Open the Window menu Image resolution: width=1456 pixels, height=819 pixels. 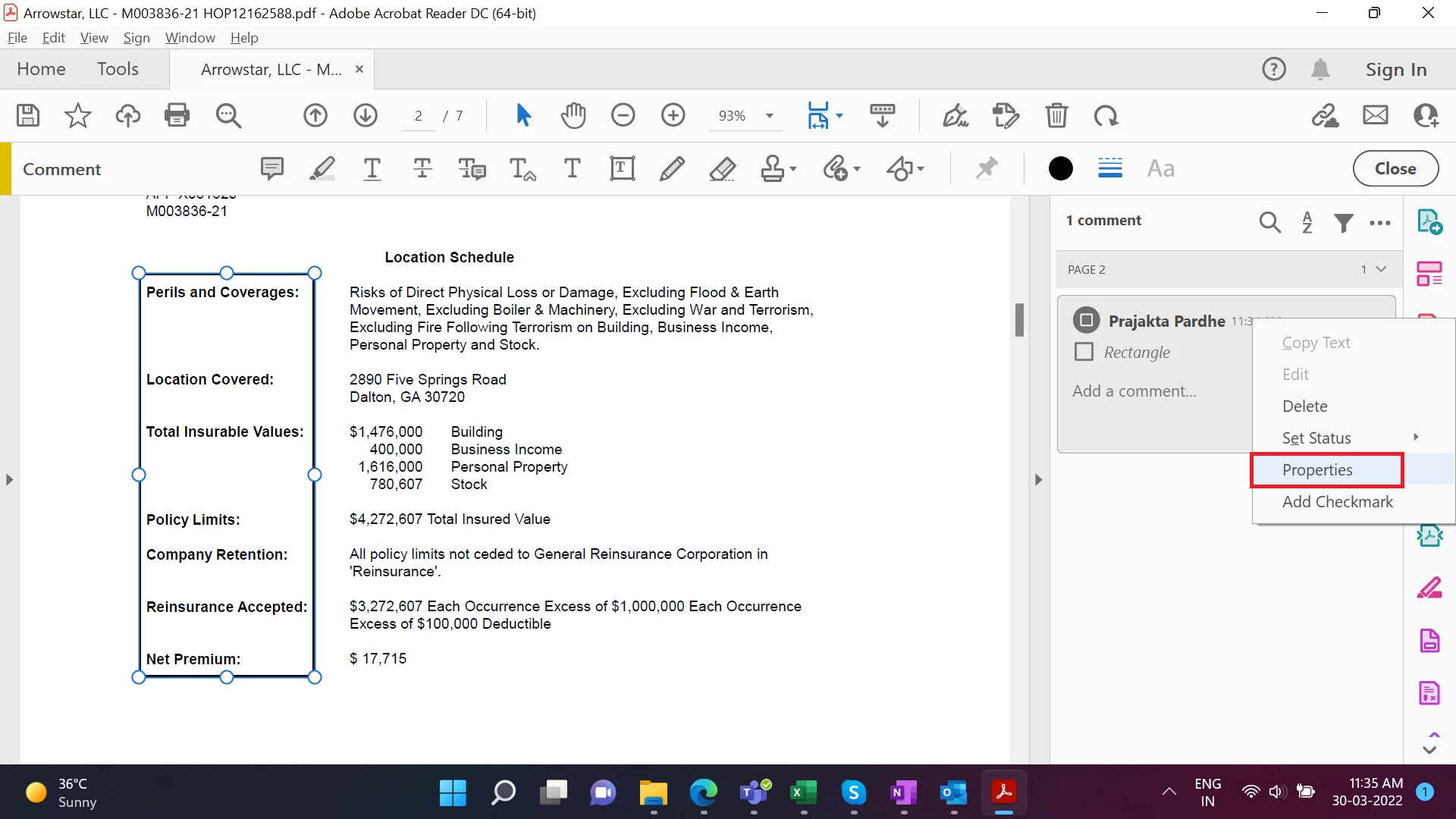(190, 37)
